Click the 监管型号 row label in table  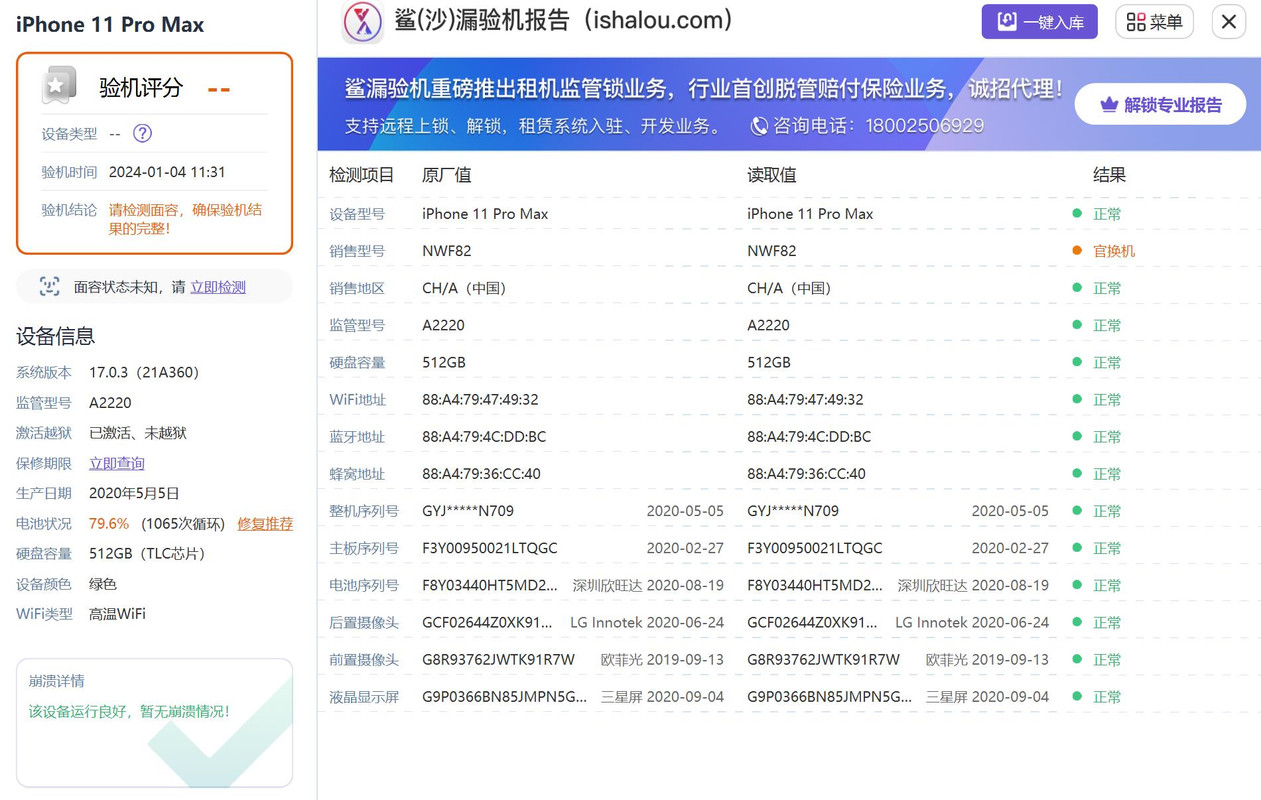coord(357,325)
